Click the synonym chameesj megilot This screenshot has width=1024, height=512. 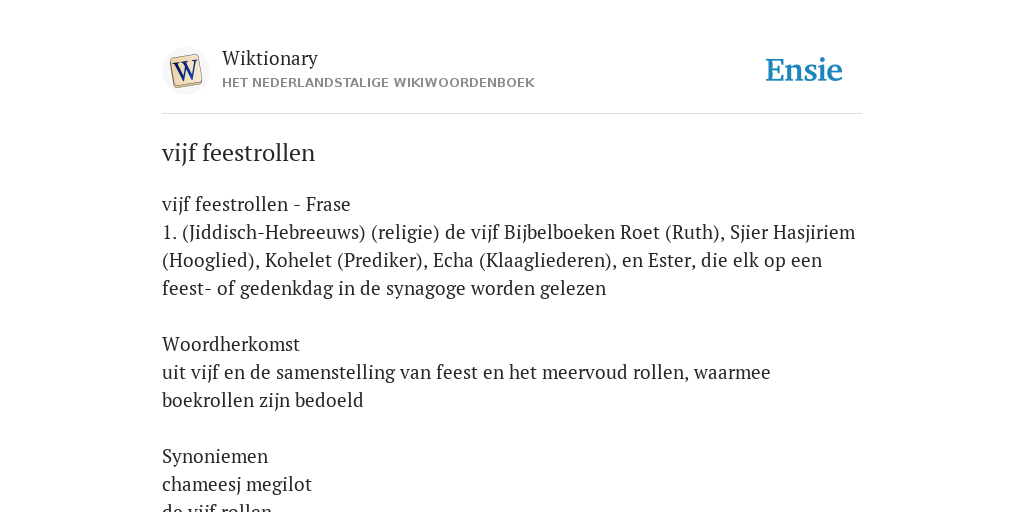[x=237, y=484]
